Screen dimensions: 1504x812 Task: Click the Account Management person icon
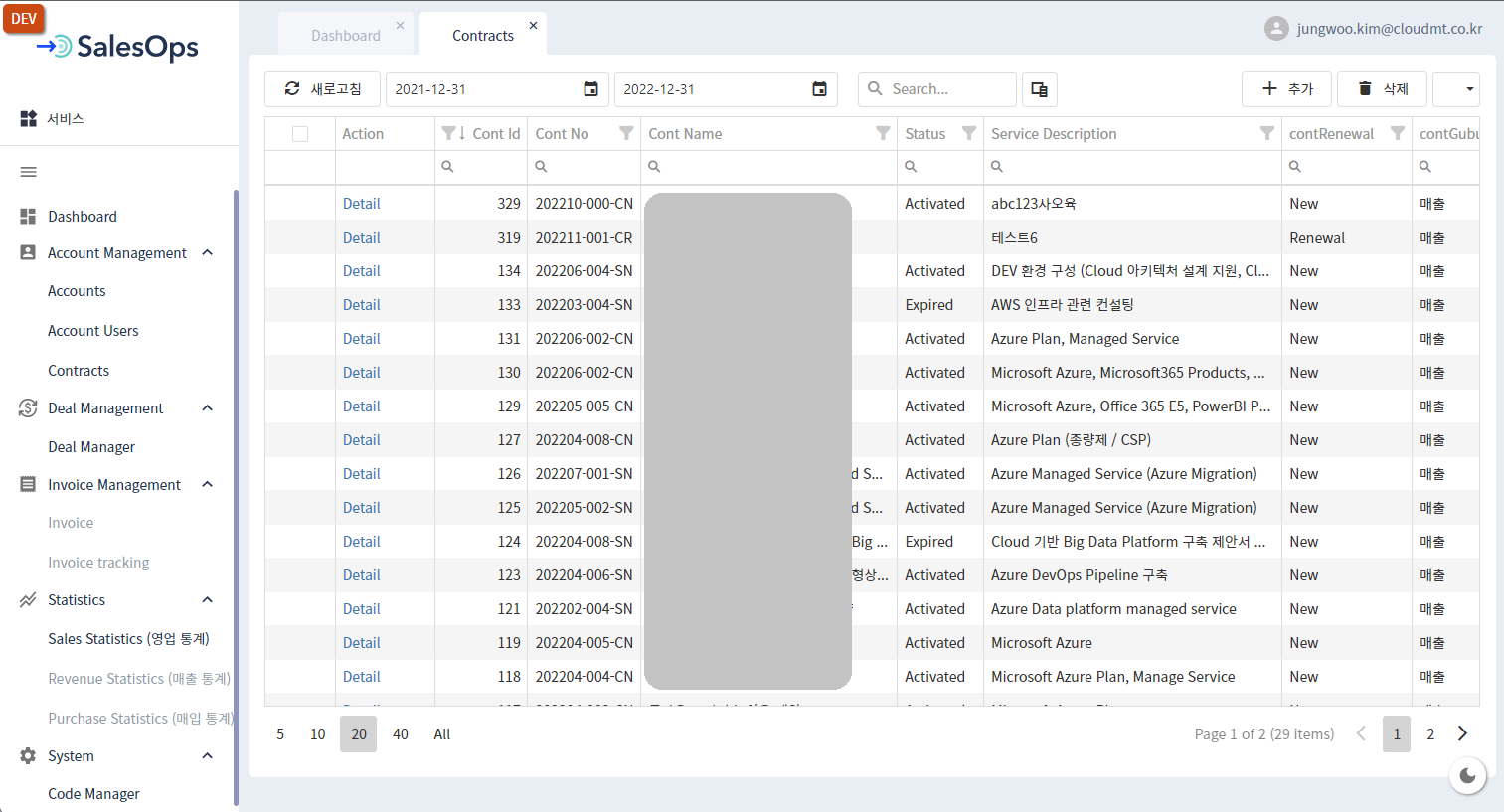pos(28,252)
